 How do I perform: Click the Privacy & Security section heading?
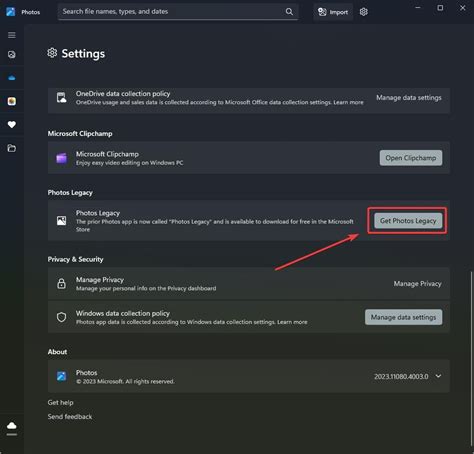pos(75,259)
